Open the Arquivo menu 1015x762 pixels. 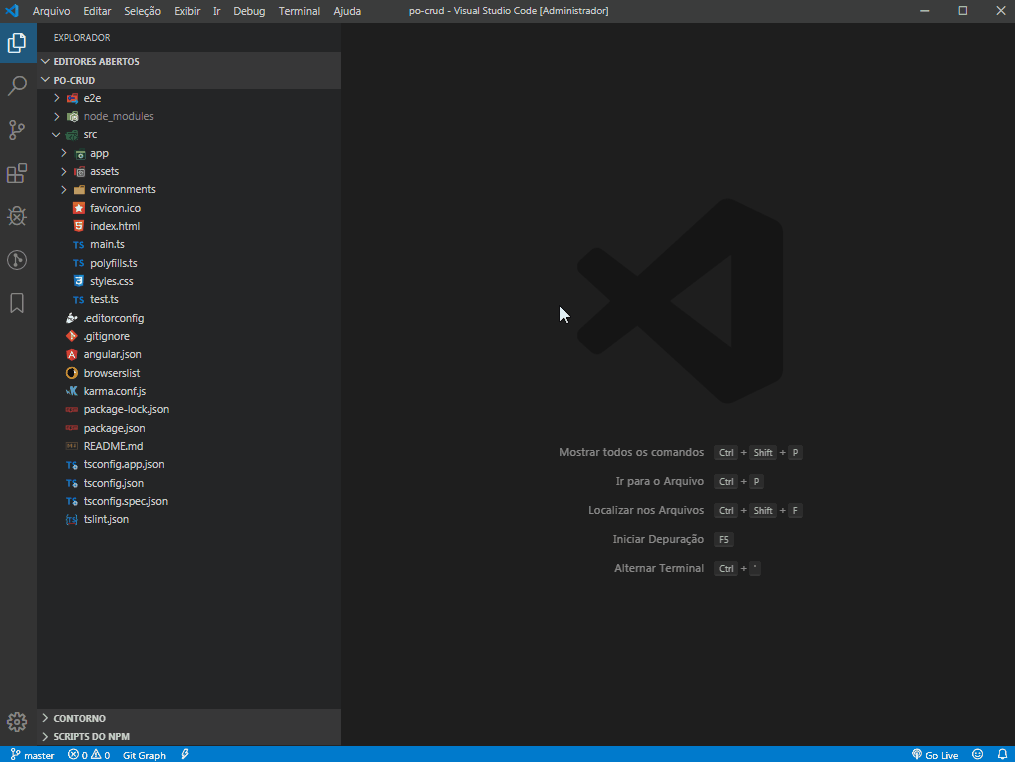[x=51, y=11]
